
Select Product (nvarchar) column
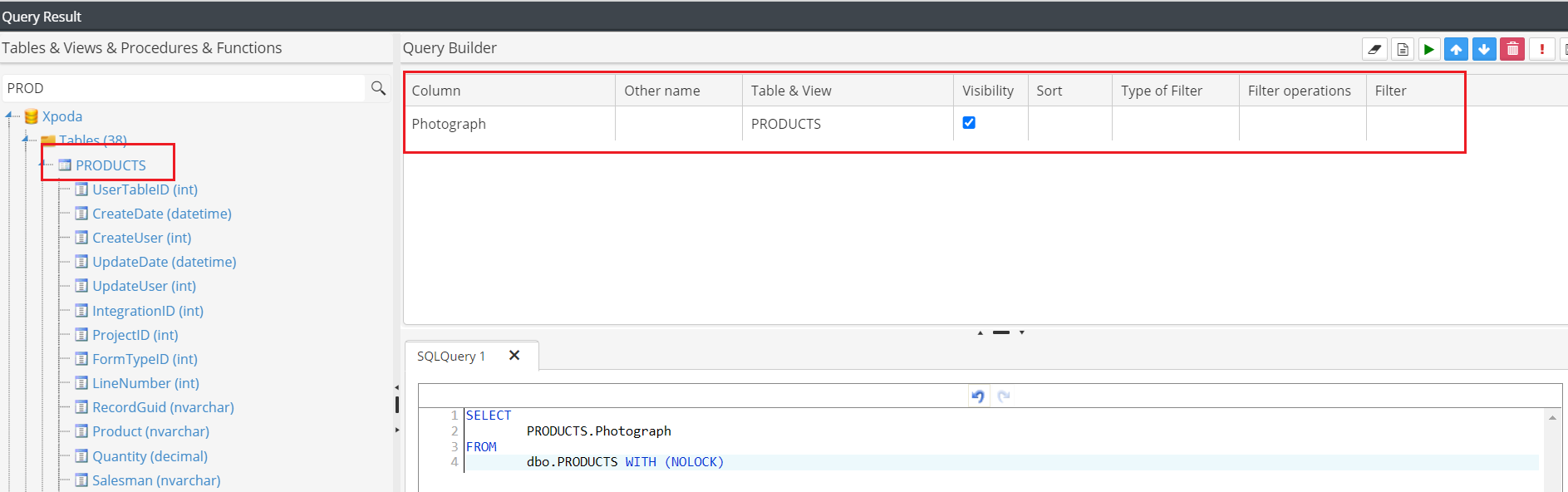[x=150, y=431]
